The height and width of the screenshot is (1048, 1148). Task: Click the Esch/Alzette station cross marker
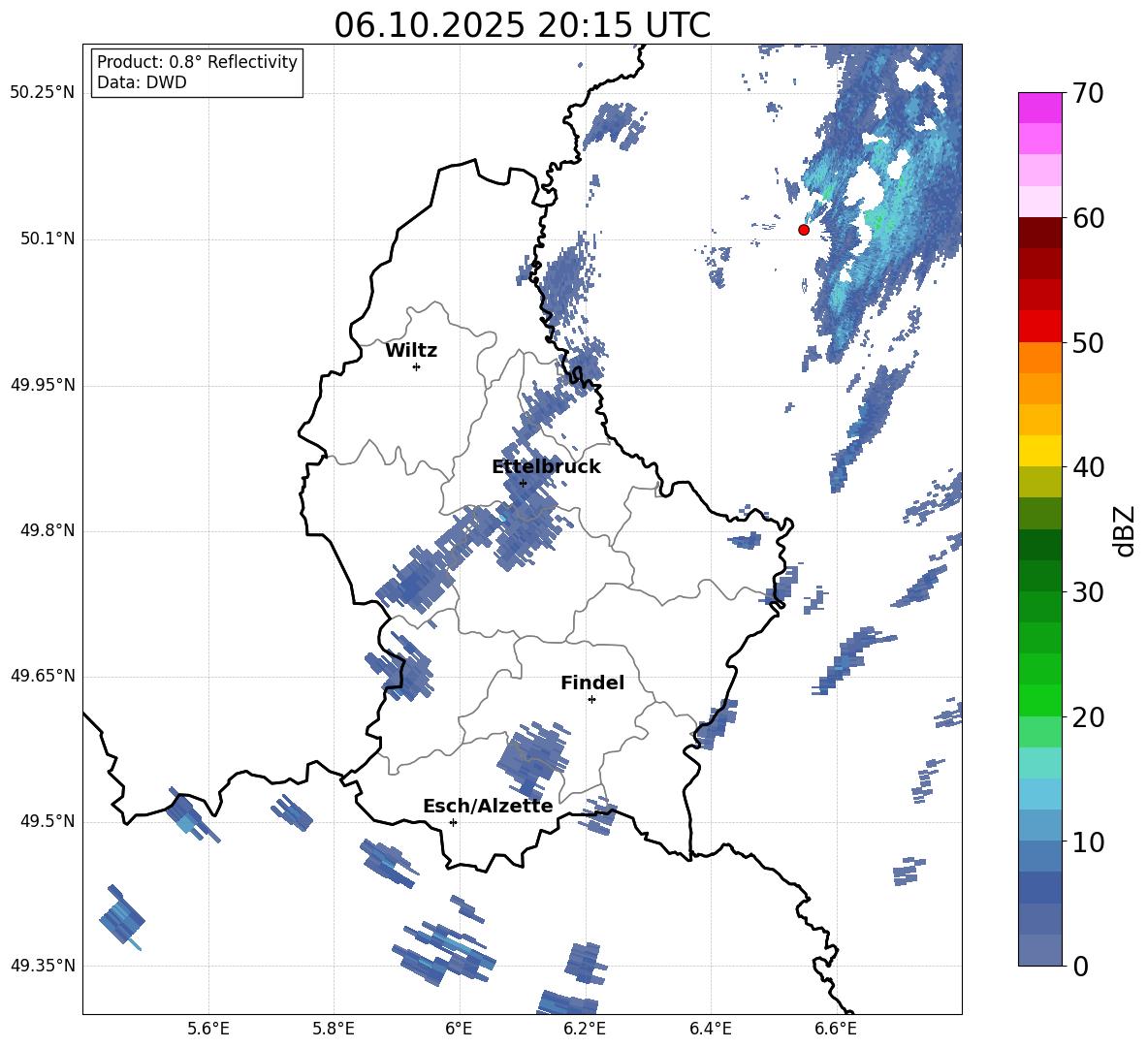(x=453, y=822)
